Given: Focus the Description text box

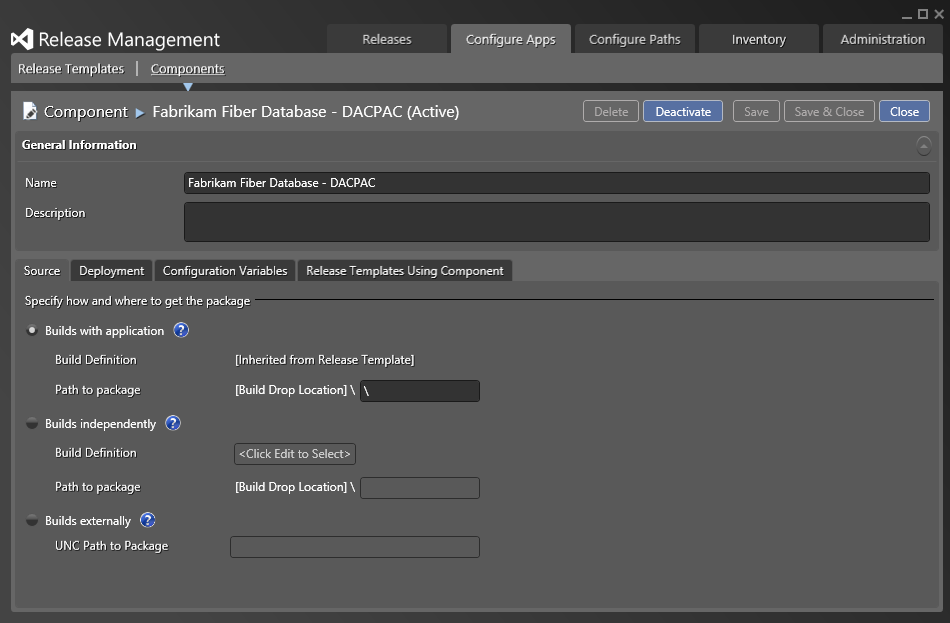Looking at the screenshot, I should click(x=557, y=222).
